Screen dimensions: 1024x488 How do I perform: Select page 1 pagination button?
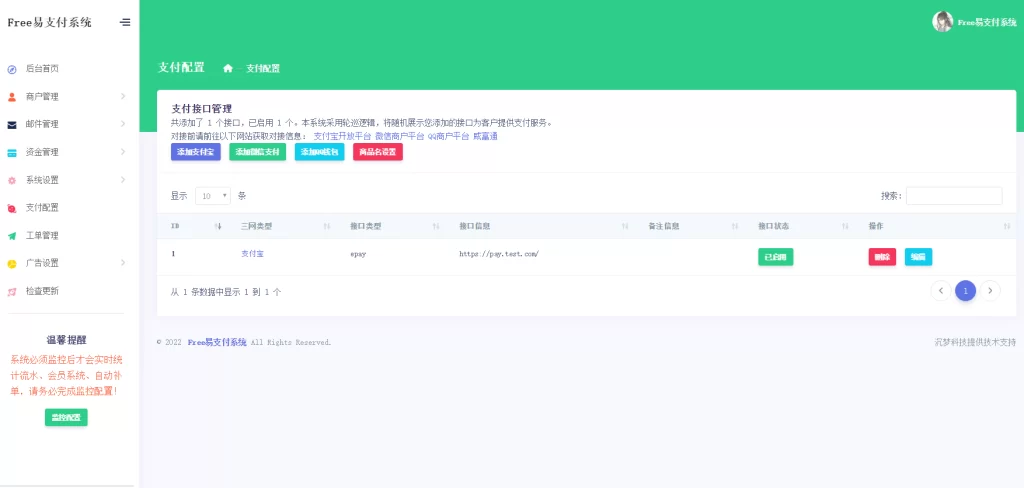[x=965, y=291]
